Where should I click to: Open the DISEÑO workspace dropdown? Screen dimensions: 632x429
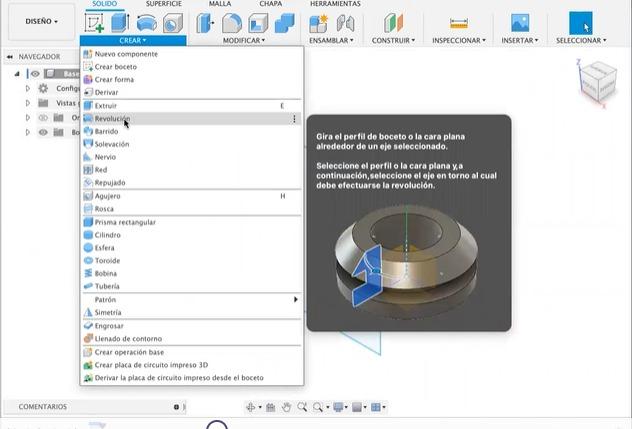42,21
